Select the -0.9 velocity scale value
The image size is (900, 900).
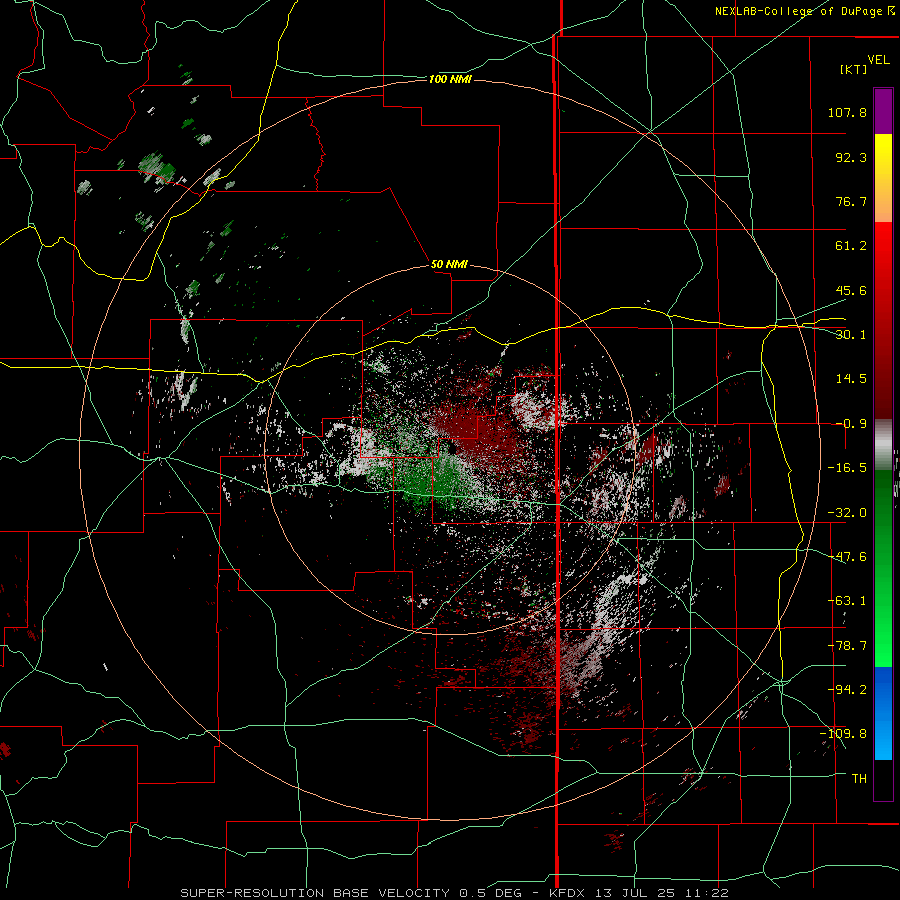point(851,424)
